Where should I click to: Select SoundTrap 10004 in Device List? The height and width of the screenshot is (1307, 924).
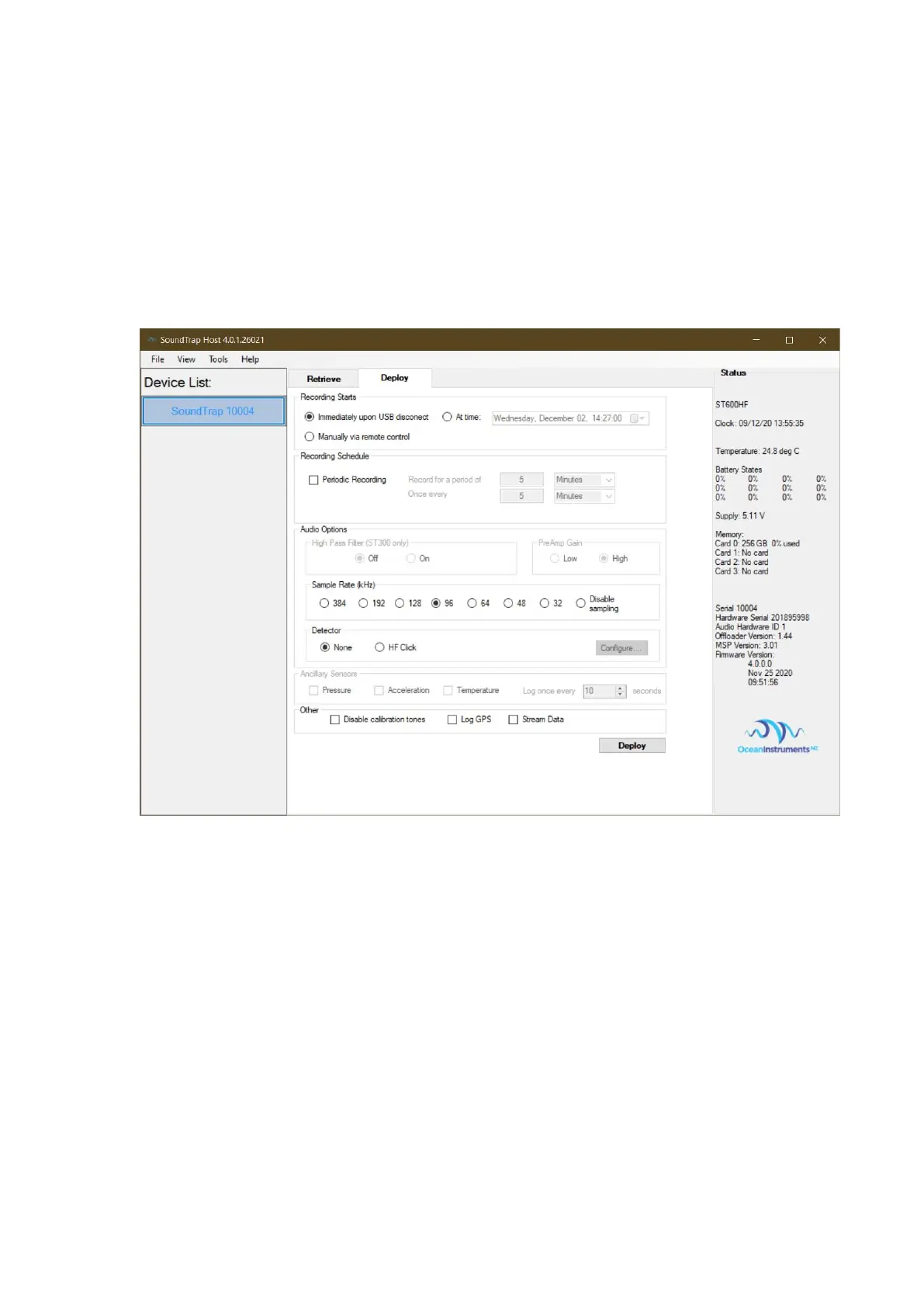[213, 411]
